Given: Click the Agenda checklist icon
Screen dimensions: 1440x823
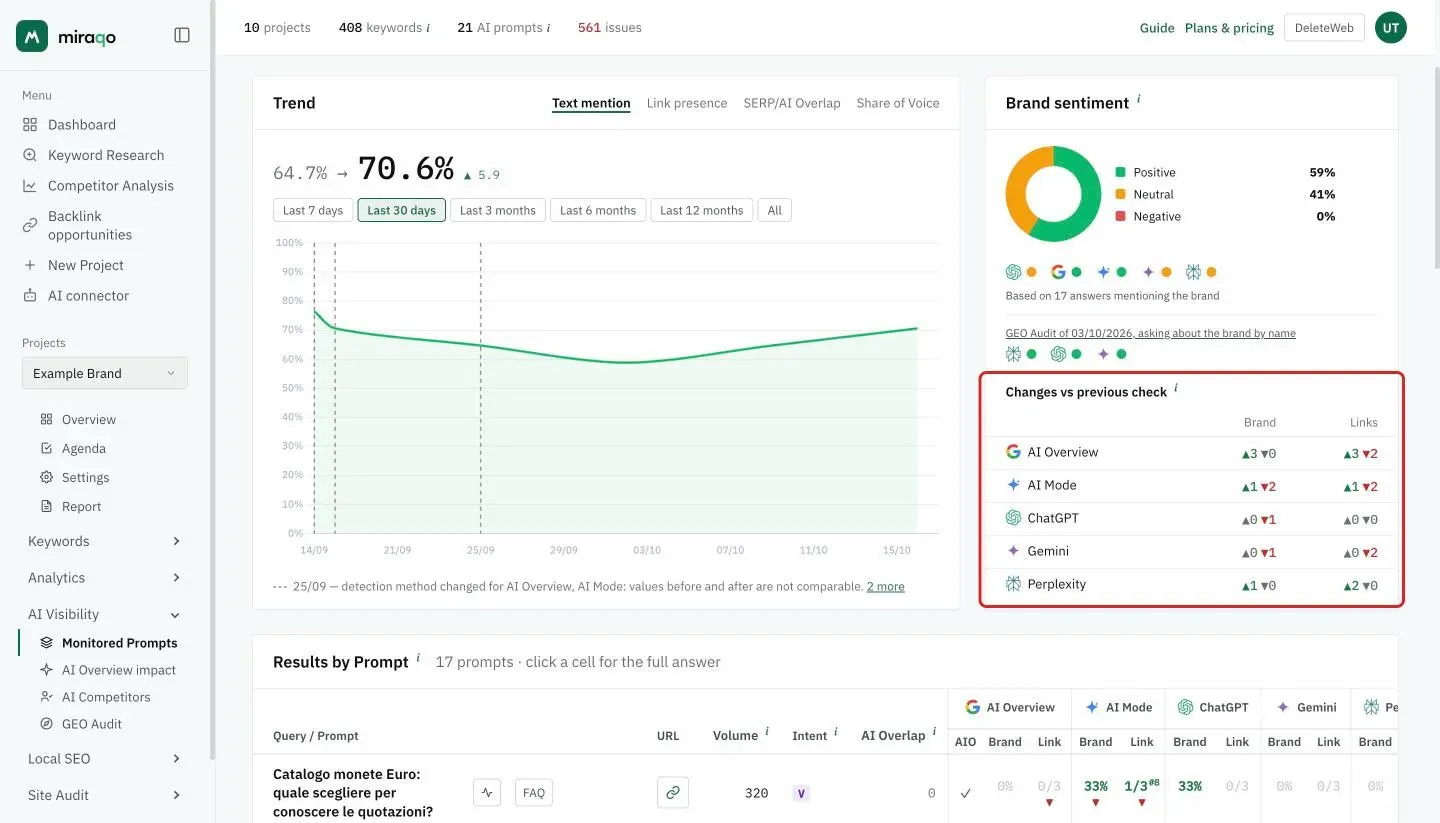Looking at the screenshot, I should click(x=46, y=449).
